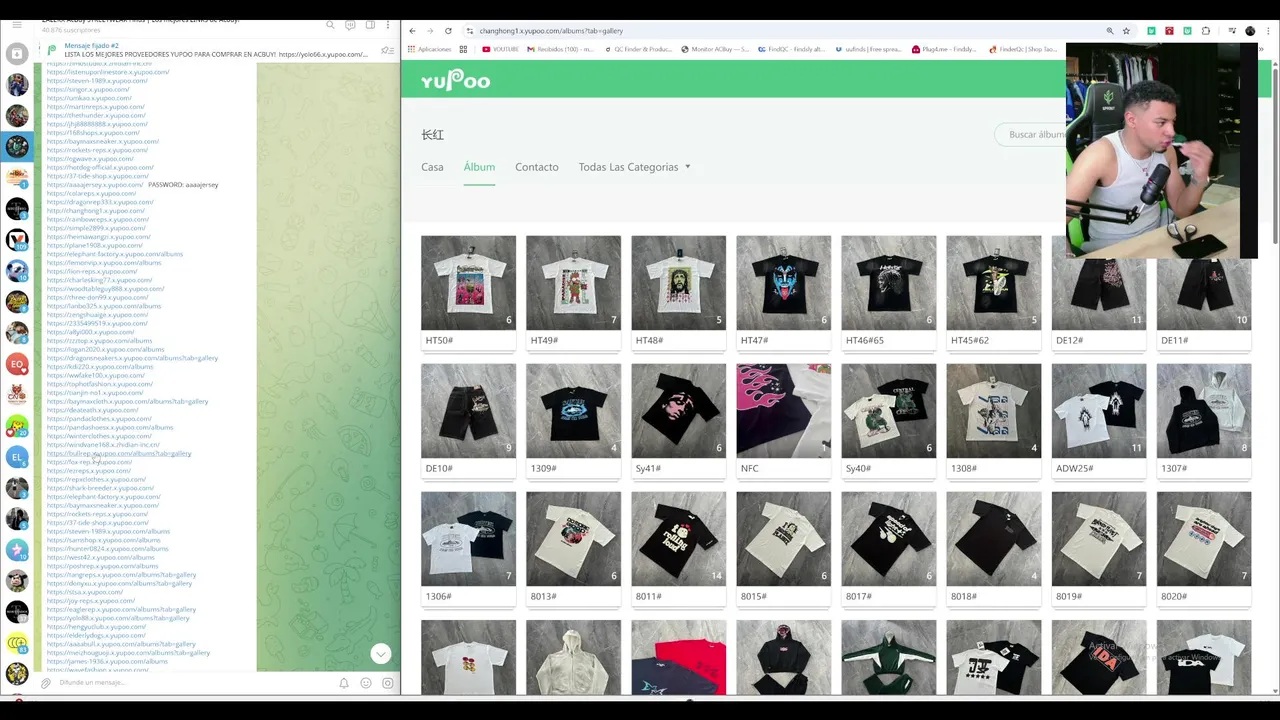Click the Yupoo logo
Viewport: 1280px width, 720px height.
455,80
